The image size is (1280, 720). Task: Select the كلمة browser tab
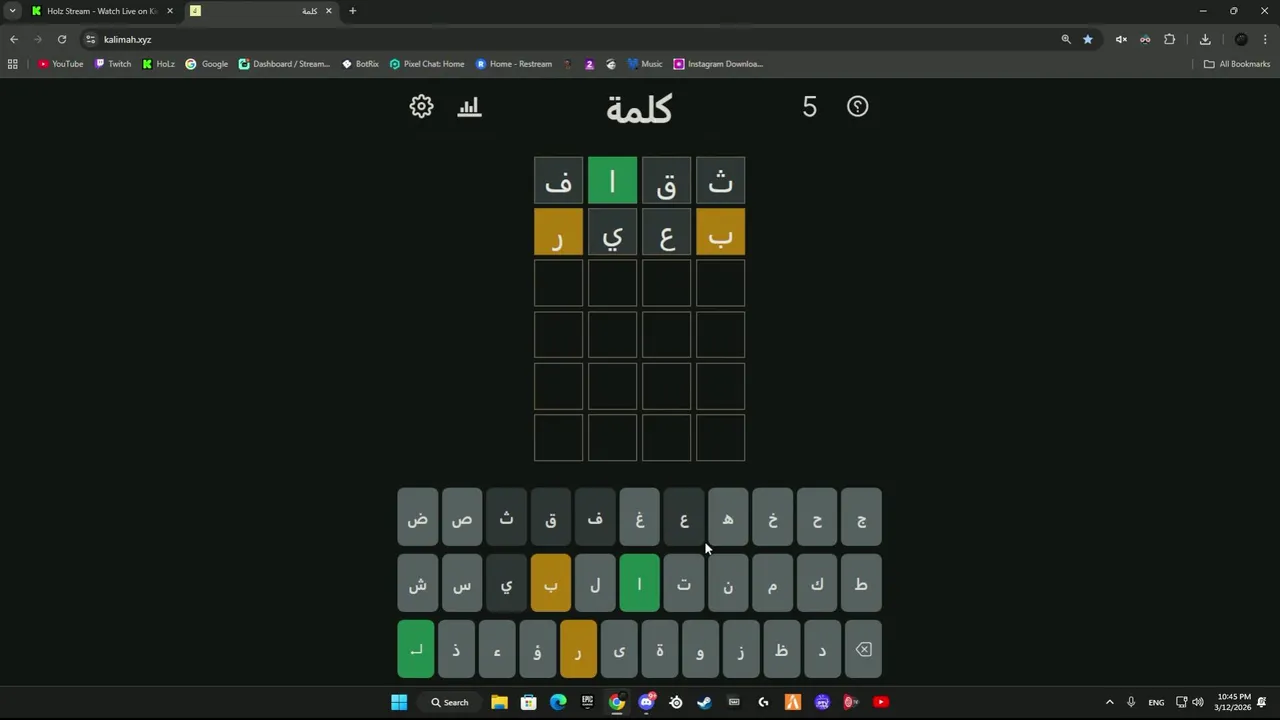[x=262, y=11]
